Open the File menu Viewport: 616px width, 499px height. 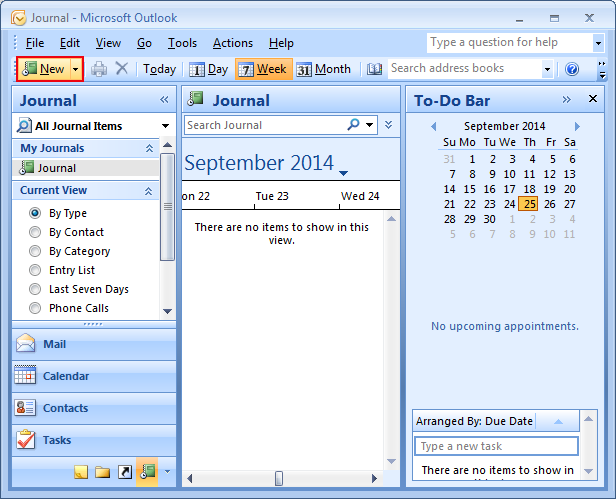coord(35,43)
